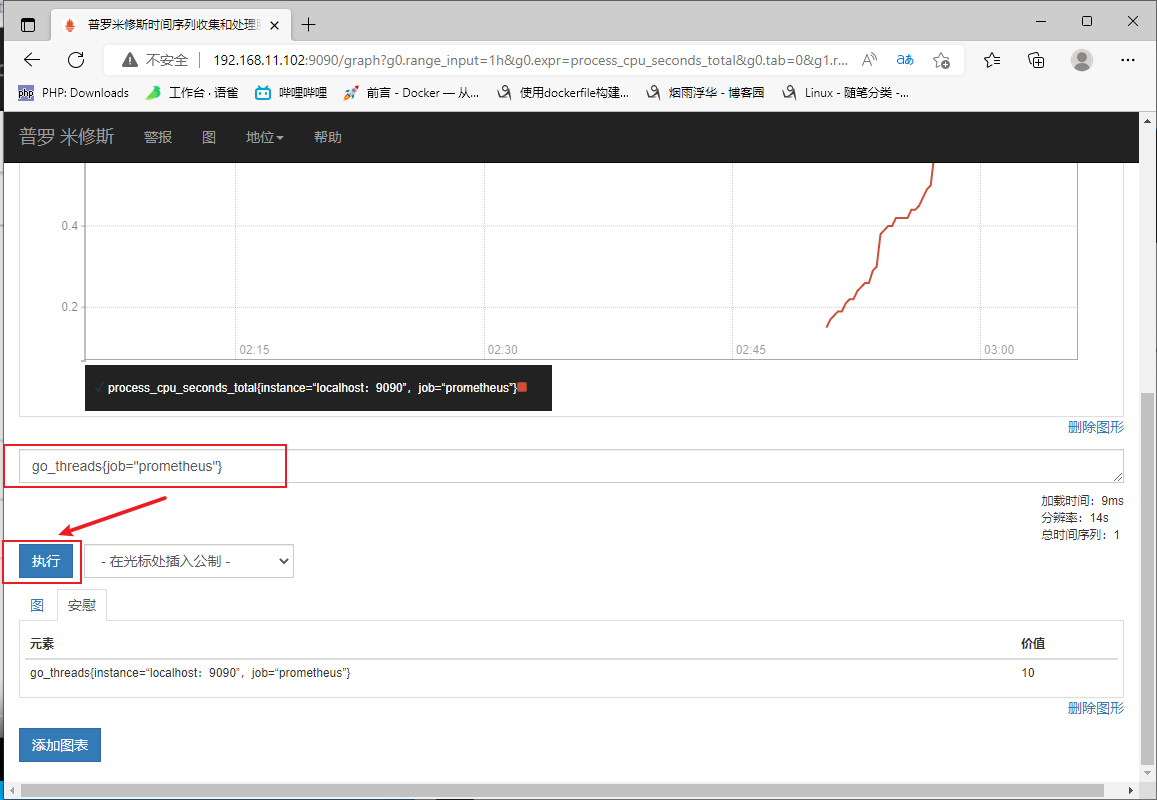Open the tab actions menu icon

(28, 25)
